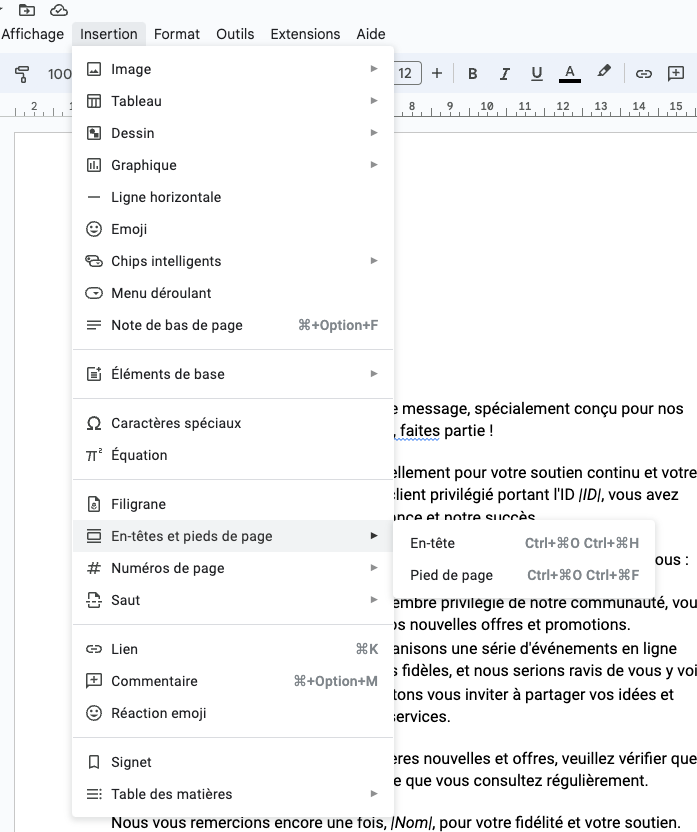The image size is (697, 832).
Task: Click the Filigrane watermark icon
Action: [x=94, y=504]
